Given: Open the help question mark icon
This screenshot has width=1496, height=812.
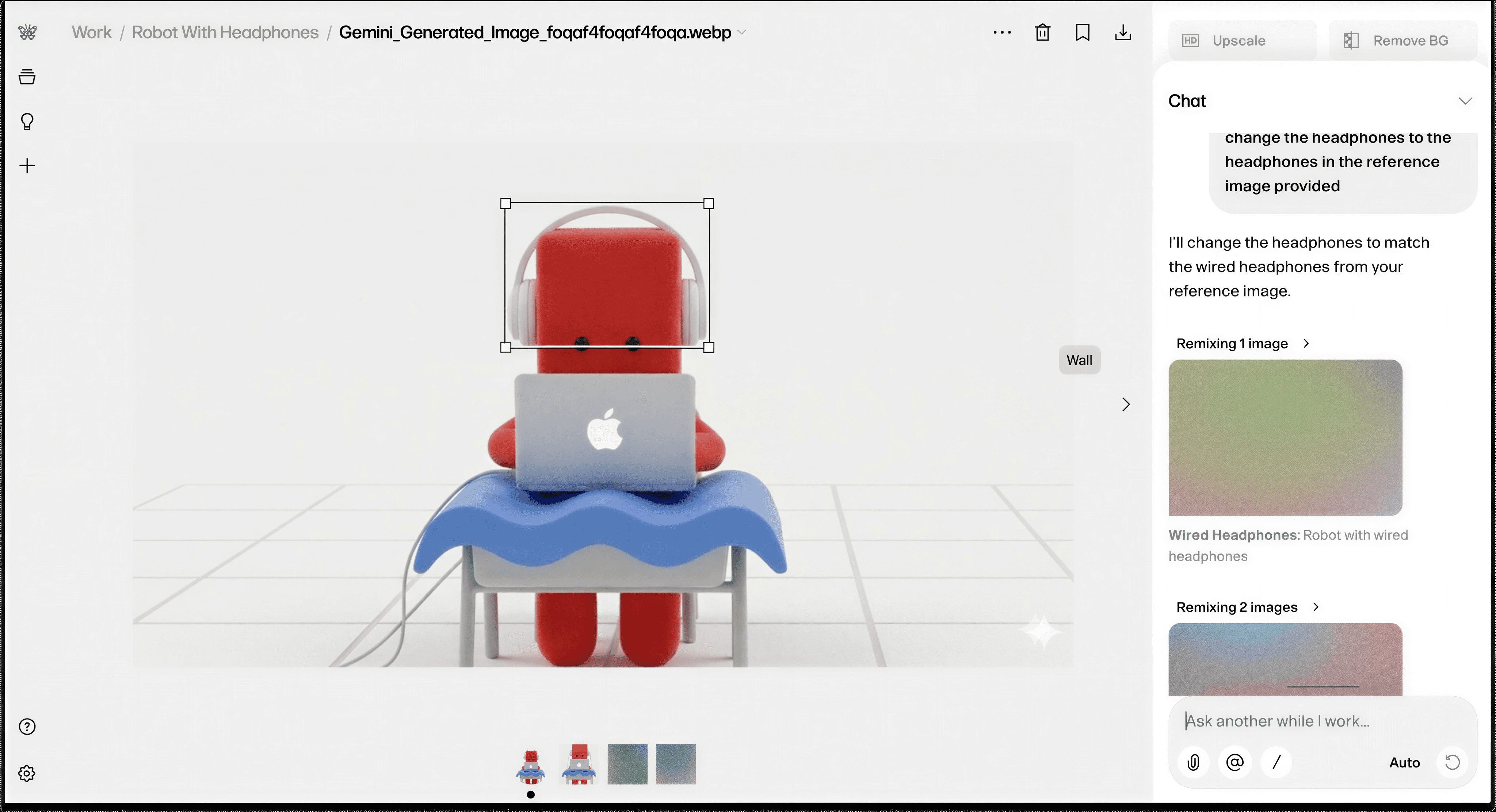Looking at the screenshot, I should [27, 727].
